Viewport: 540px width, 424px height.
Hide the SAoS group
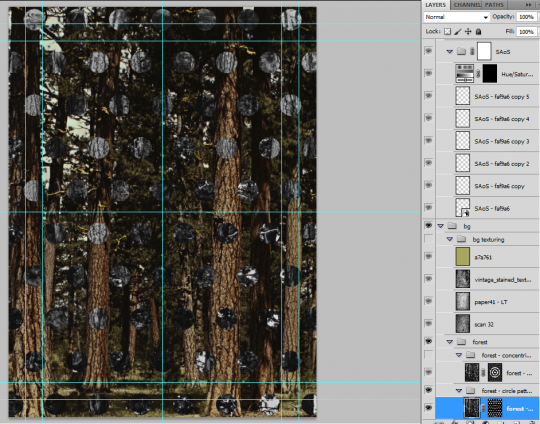tap(428, 51)
